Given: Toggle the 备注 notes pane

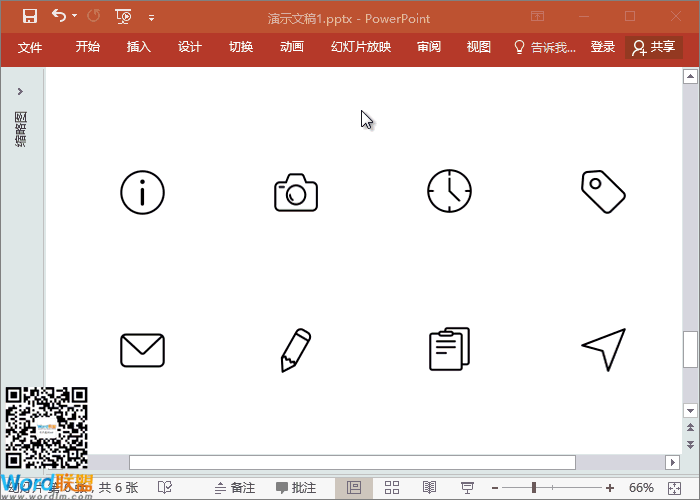Looking at the screenshot, I should [235, 488].
